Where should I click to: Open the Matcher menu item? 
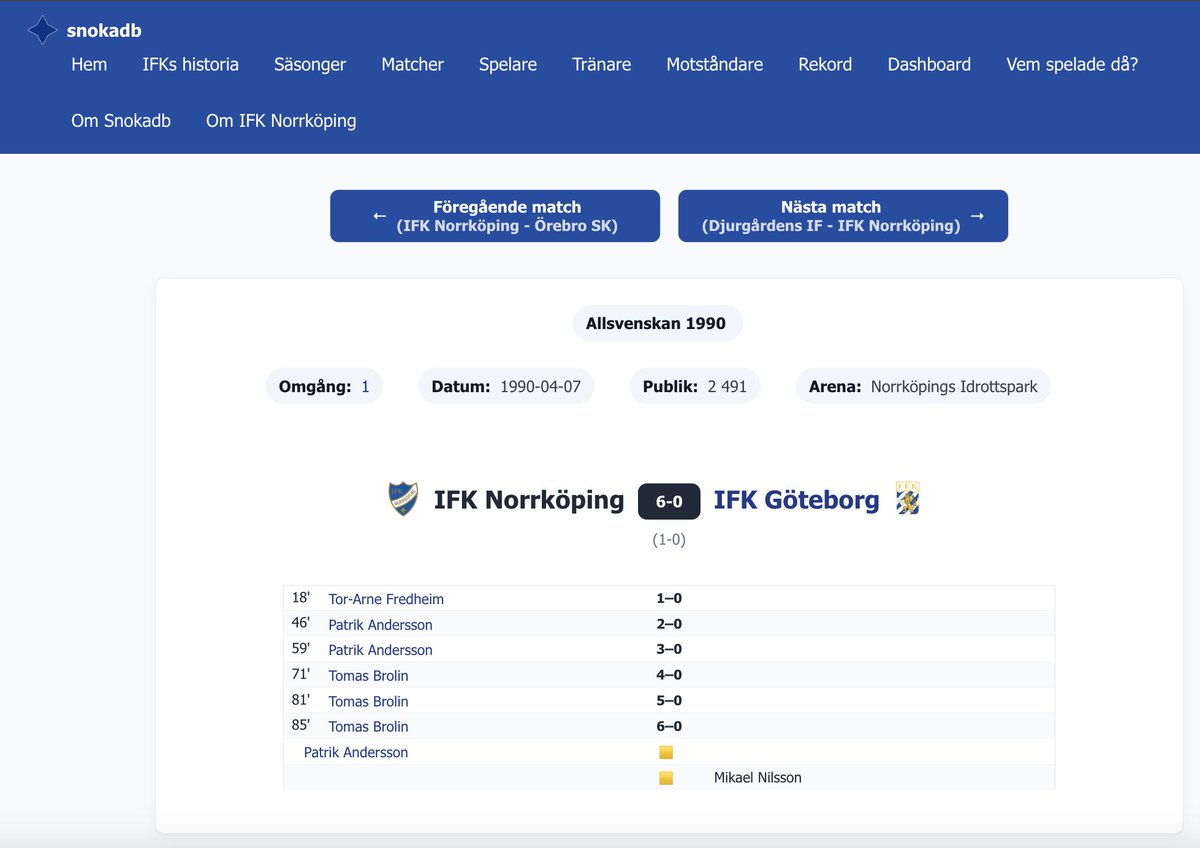pyautogui.click(x=412, y=64)
